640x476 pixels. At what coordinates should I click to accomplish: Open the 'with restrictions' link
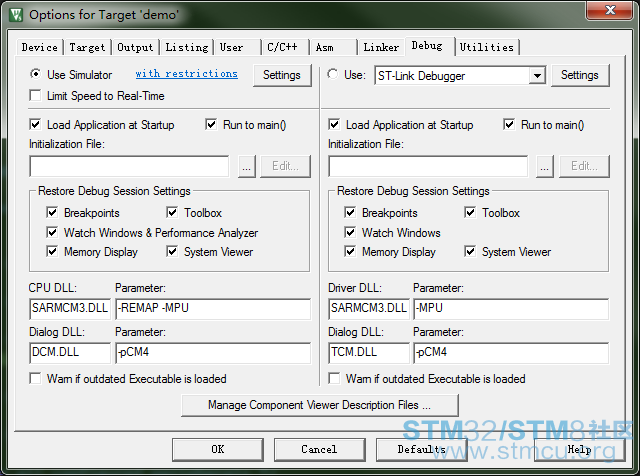pos(187,74)
